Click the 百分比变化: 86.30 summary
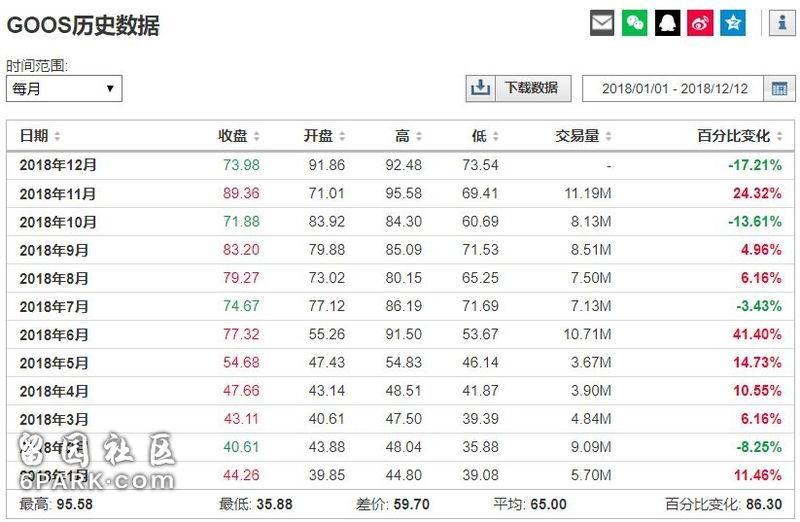Viewport: 800px width, 522px height. click(723, 504)
